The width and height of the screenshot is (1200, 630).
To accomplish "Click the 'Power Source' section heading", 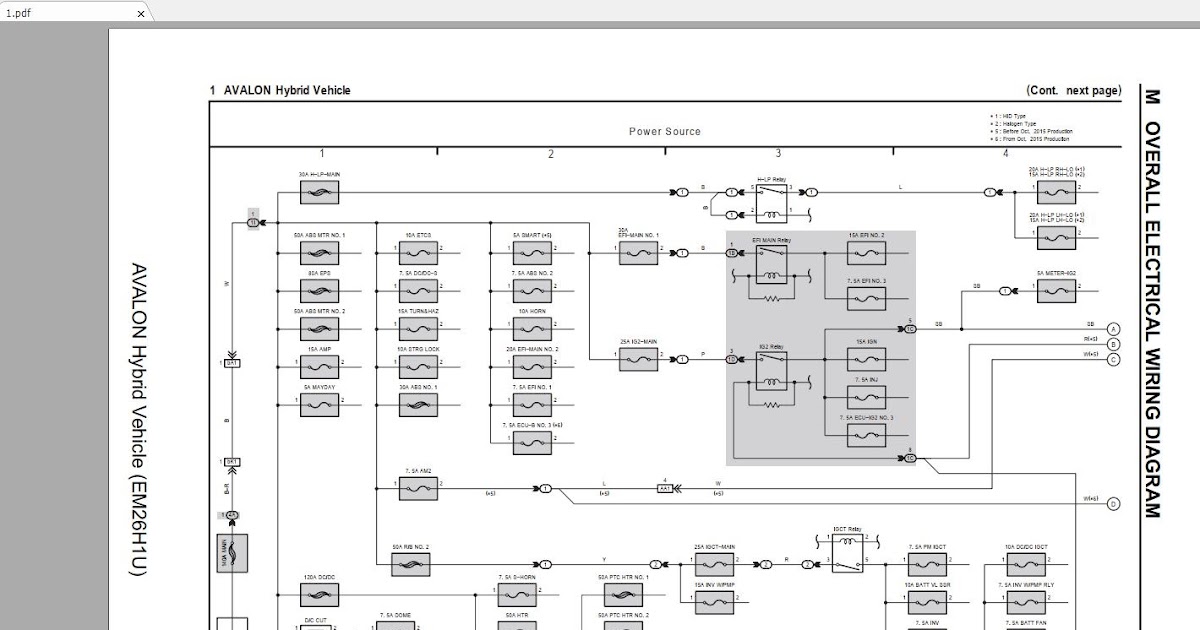I will (665, 131).
